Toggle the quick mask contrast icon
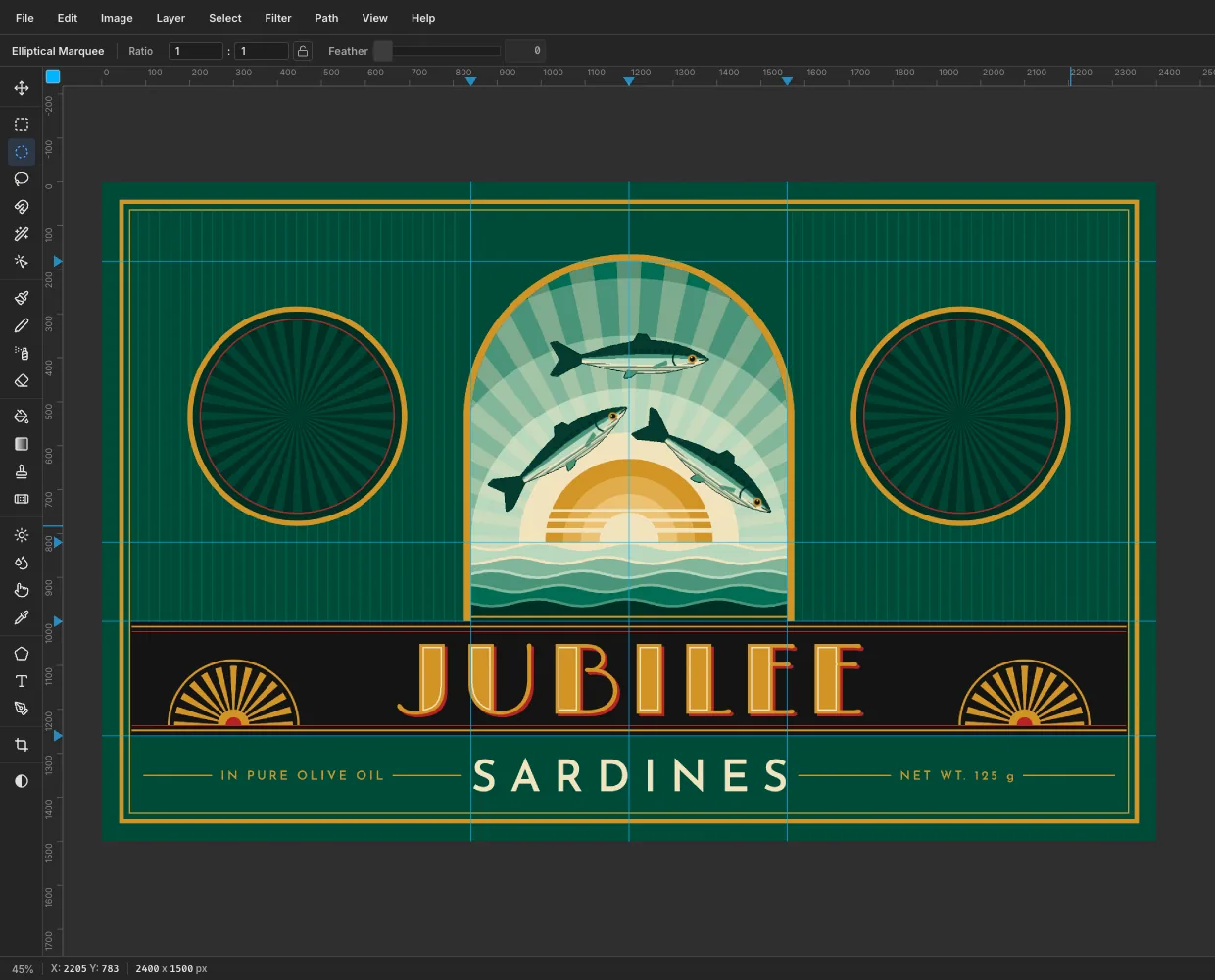The image size is (1215, 980). pyautogui.click(x=22, y=781)
